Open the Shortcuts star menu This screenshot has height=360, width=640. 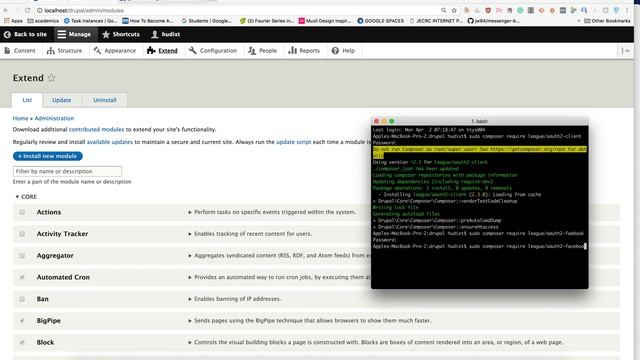pos(121,35)
